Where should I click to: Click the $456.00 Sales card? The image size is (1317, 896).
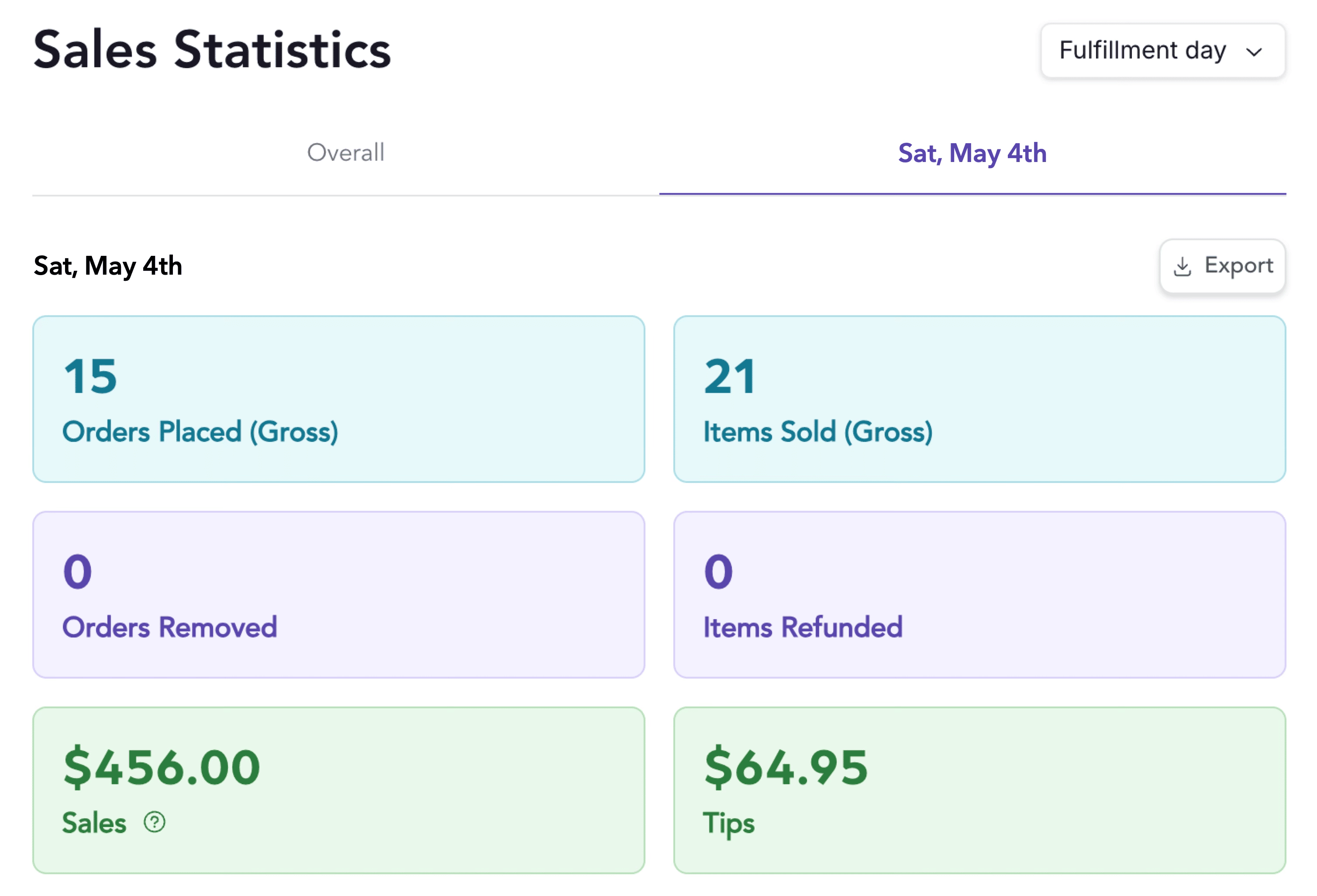338,789
